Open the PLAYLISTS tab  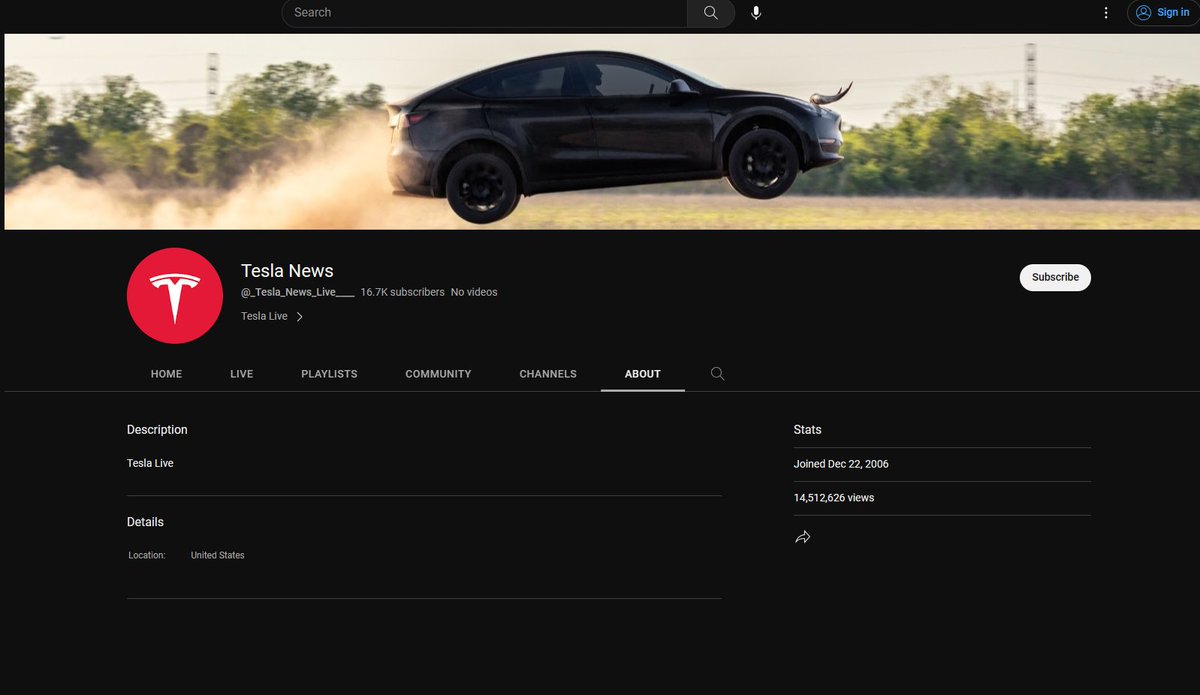[x=329, y=374]
